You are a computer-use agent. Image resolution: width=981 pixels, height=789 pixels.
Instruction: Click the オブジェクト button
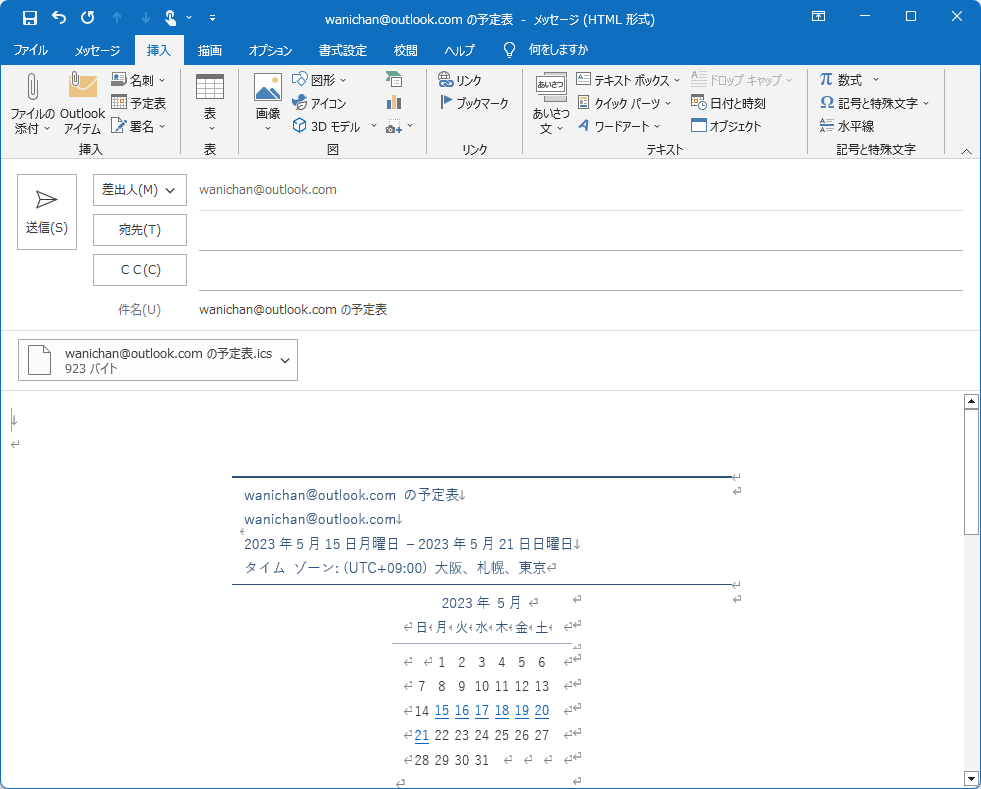coord(726,126)
